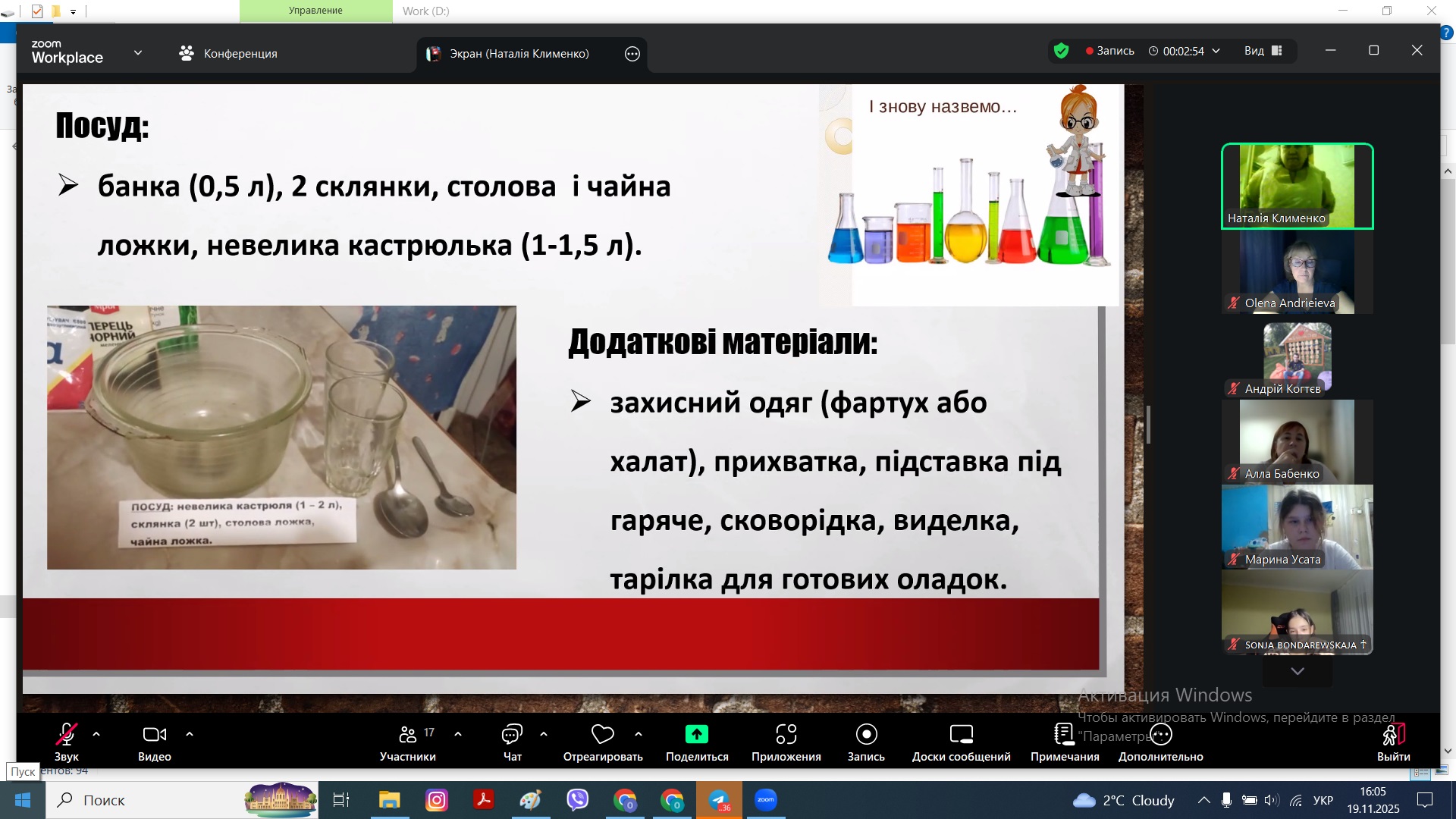This screenshot has height=819, width=1456.
Task: Switch to the Conference tab
Action: 228,54
